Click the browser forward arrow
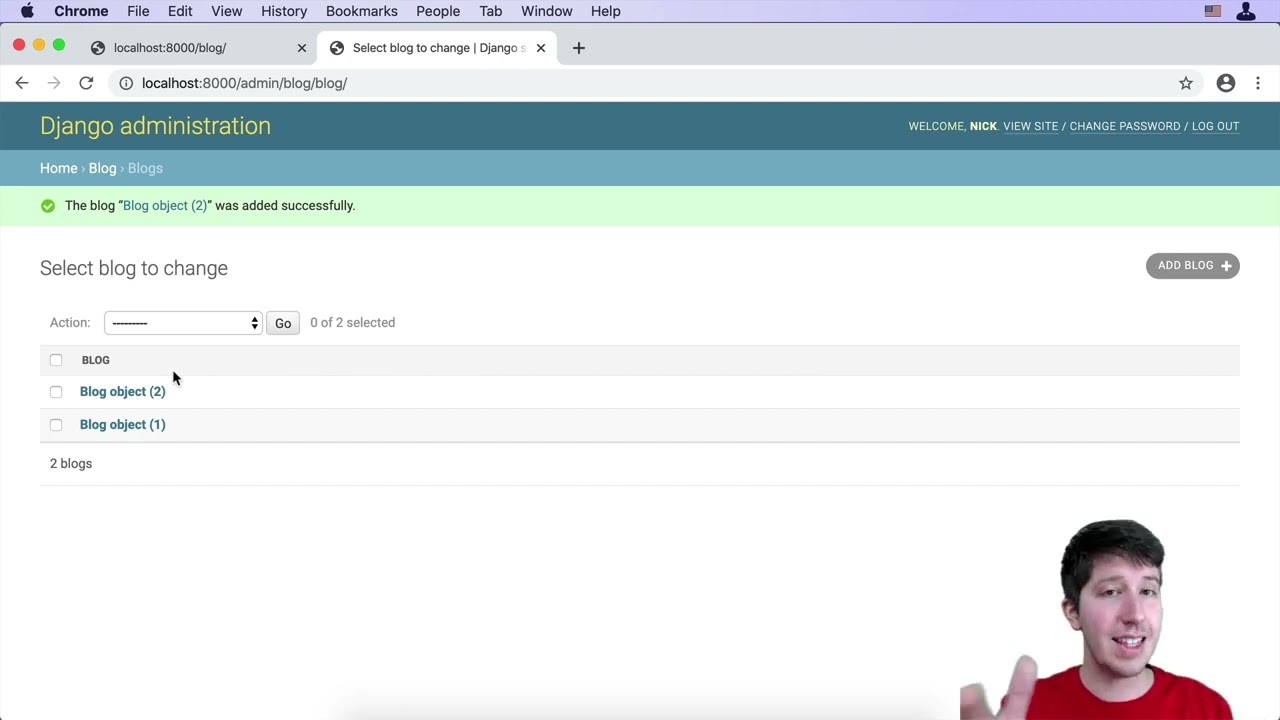This screenshot has width=1280, height=720. (54, 83)
